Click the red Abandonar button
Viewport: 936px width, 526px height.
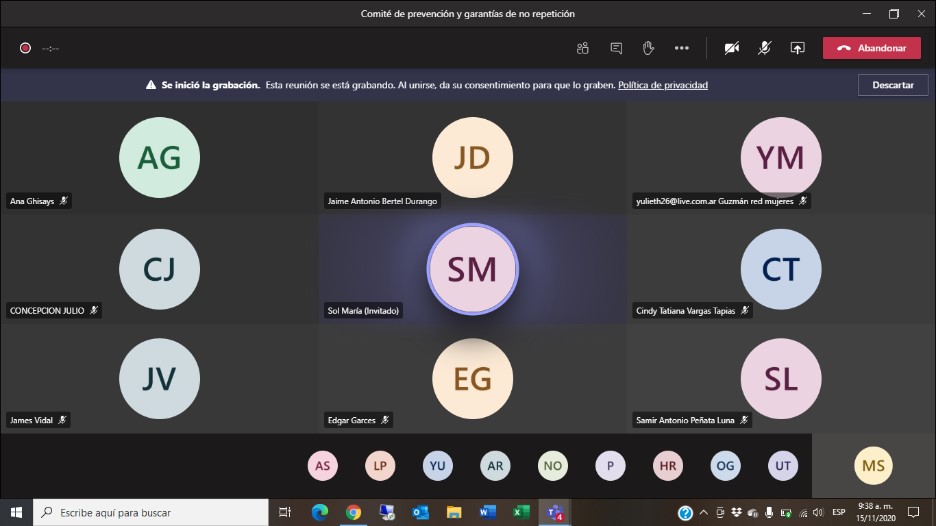(871, 48)
